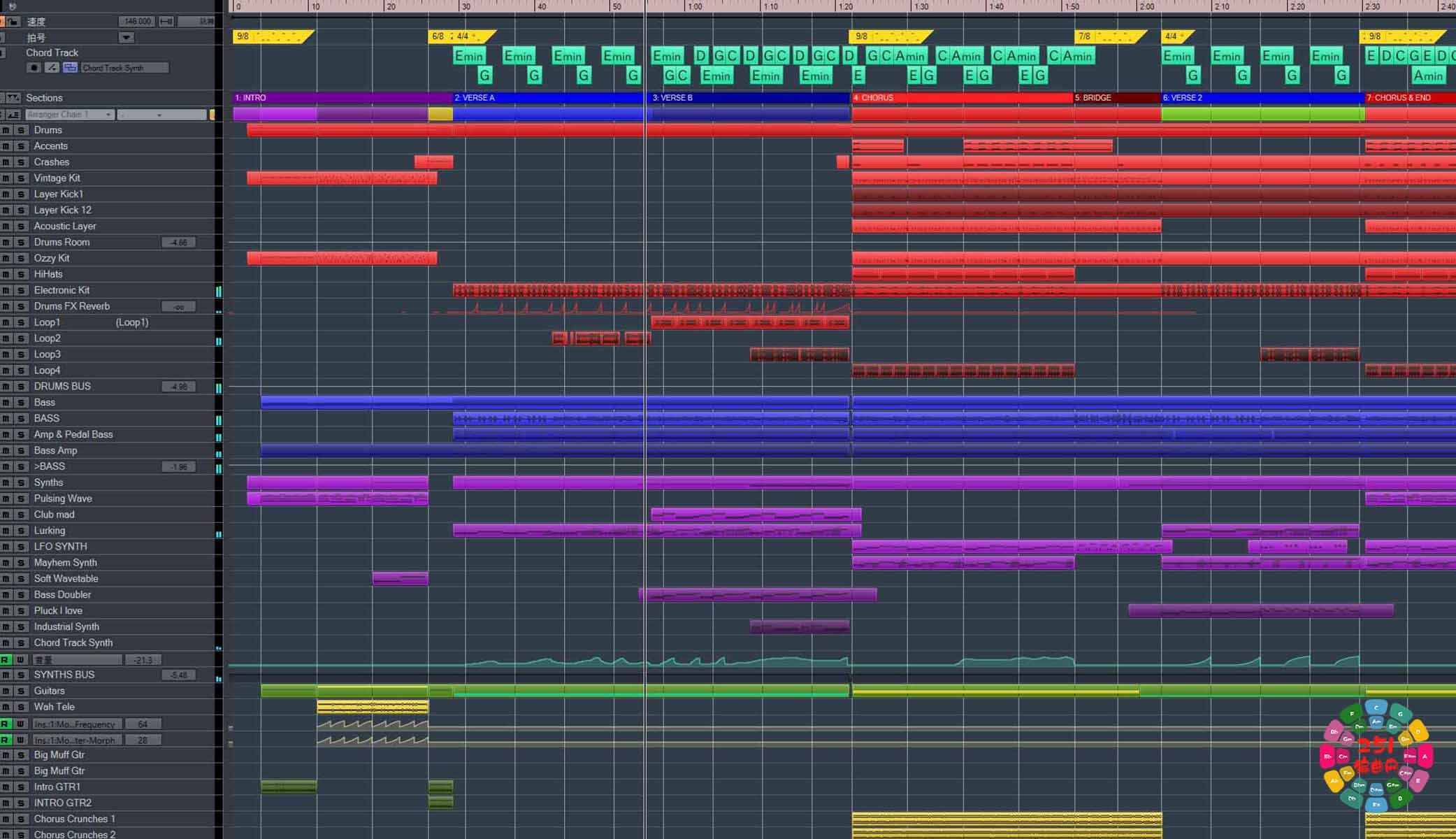The image size is (1456, 839).
Task: Mute the Drums track with its M button
Action: 6,130
